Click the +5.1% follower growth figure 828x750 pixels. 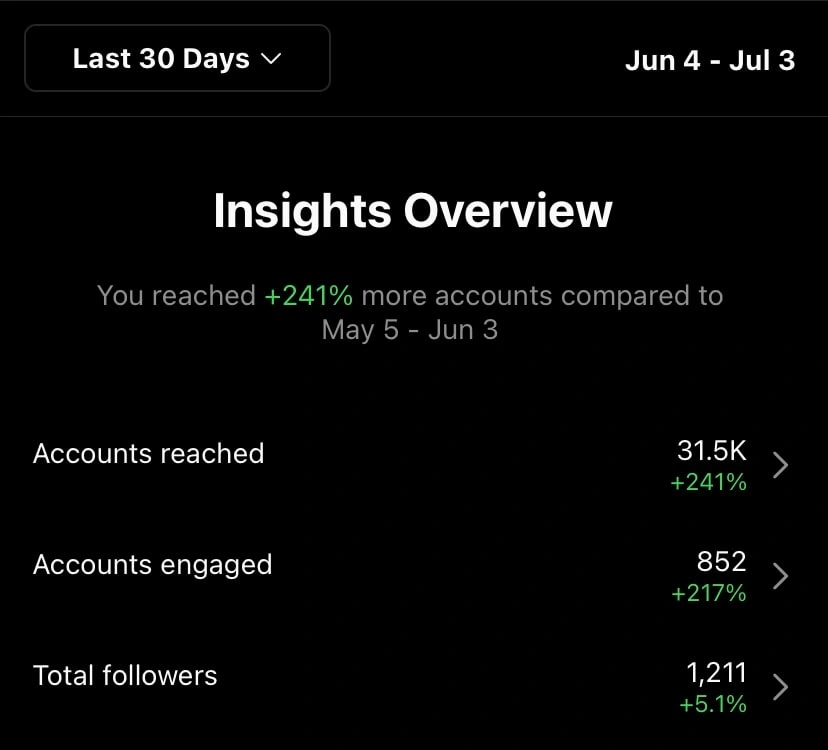coord(713,704)
